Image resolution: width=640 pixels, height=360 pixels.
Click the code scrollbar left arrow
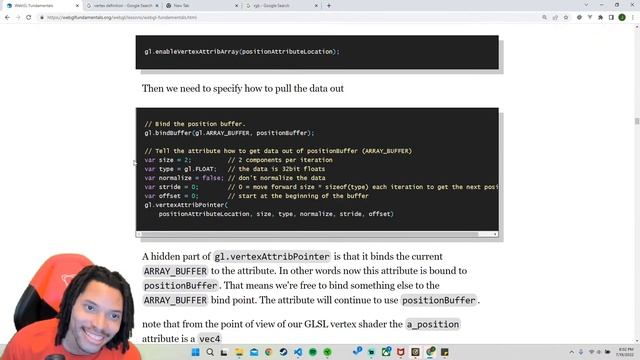tap(139, 234)
